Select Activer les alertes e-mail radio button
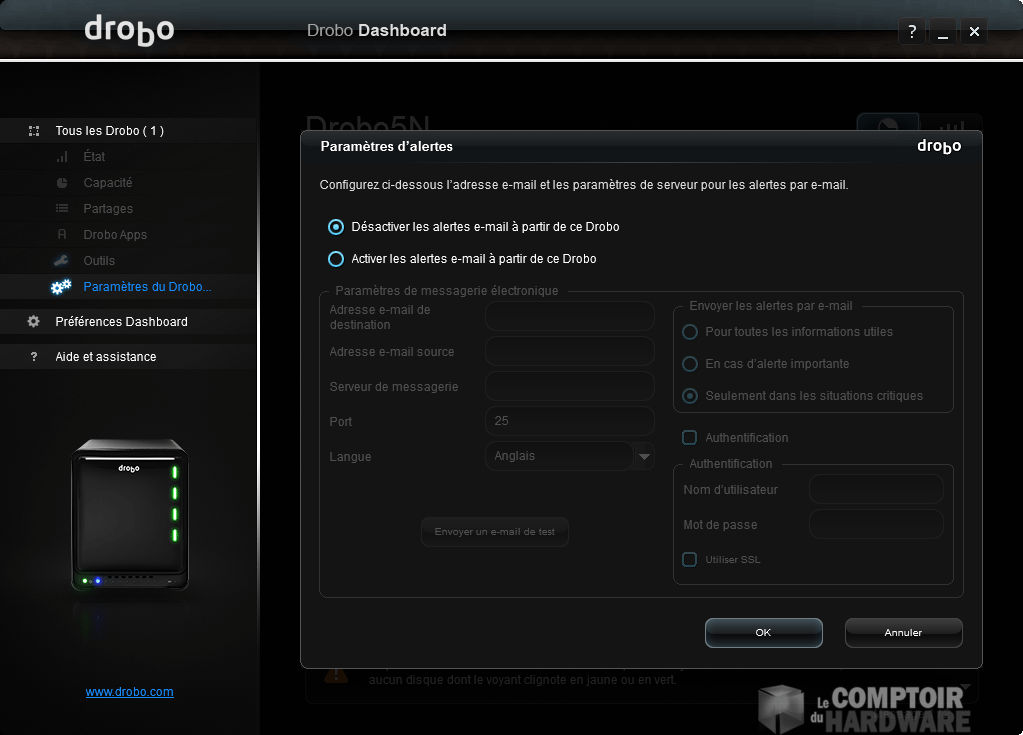Image resolution: width=1023 pixels, height=735 pixels. [x=336, y=259]
